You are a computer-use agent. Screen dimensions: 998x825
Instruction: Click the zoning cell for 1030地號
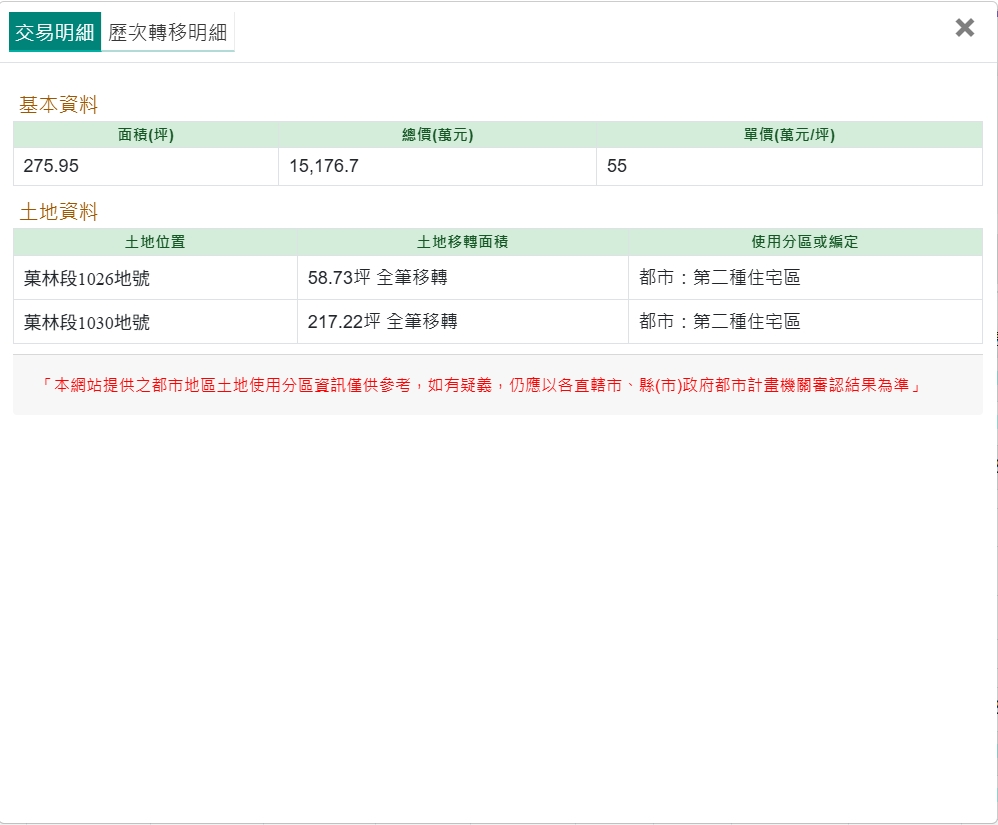[x=720, y=322]
